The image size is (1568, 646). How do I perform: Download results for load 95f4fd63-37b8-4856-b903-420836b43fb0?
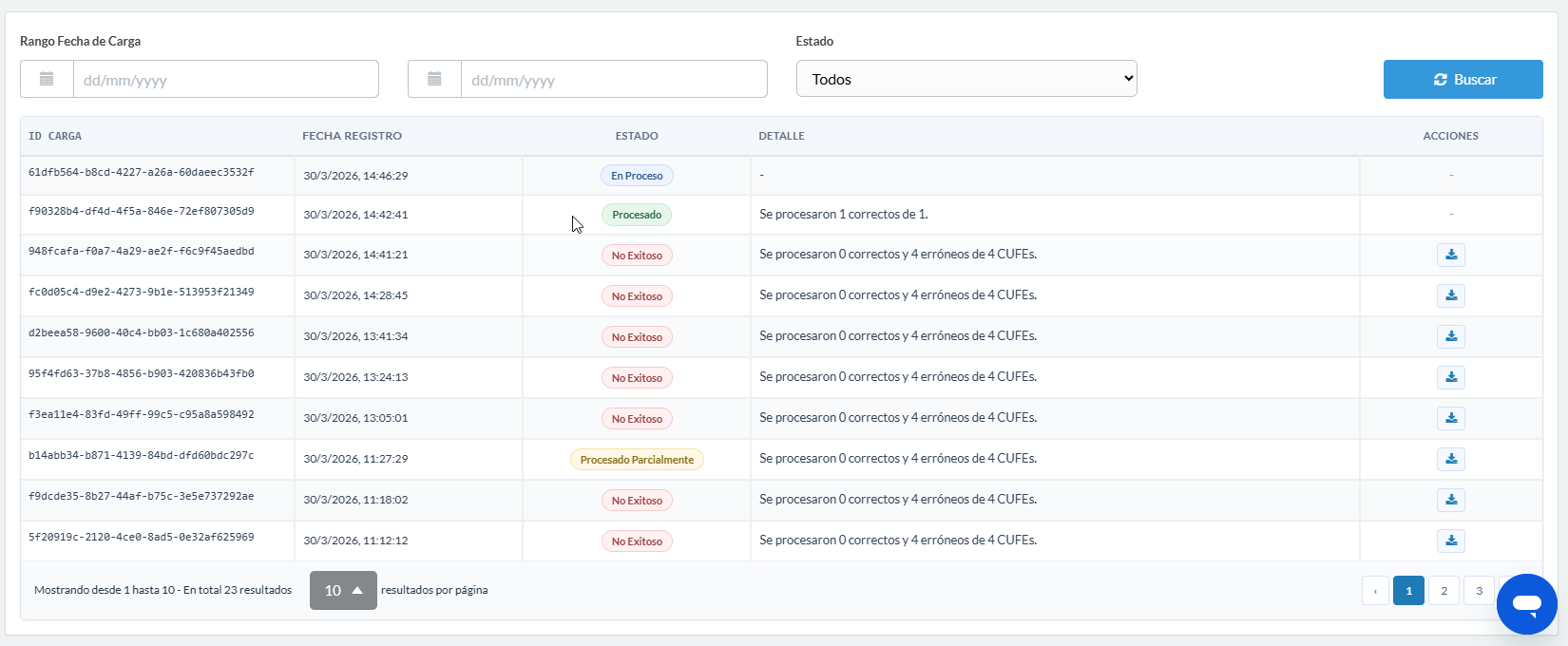[1450, 377]
